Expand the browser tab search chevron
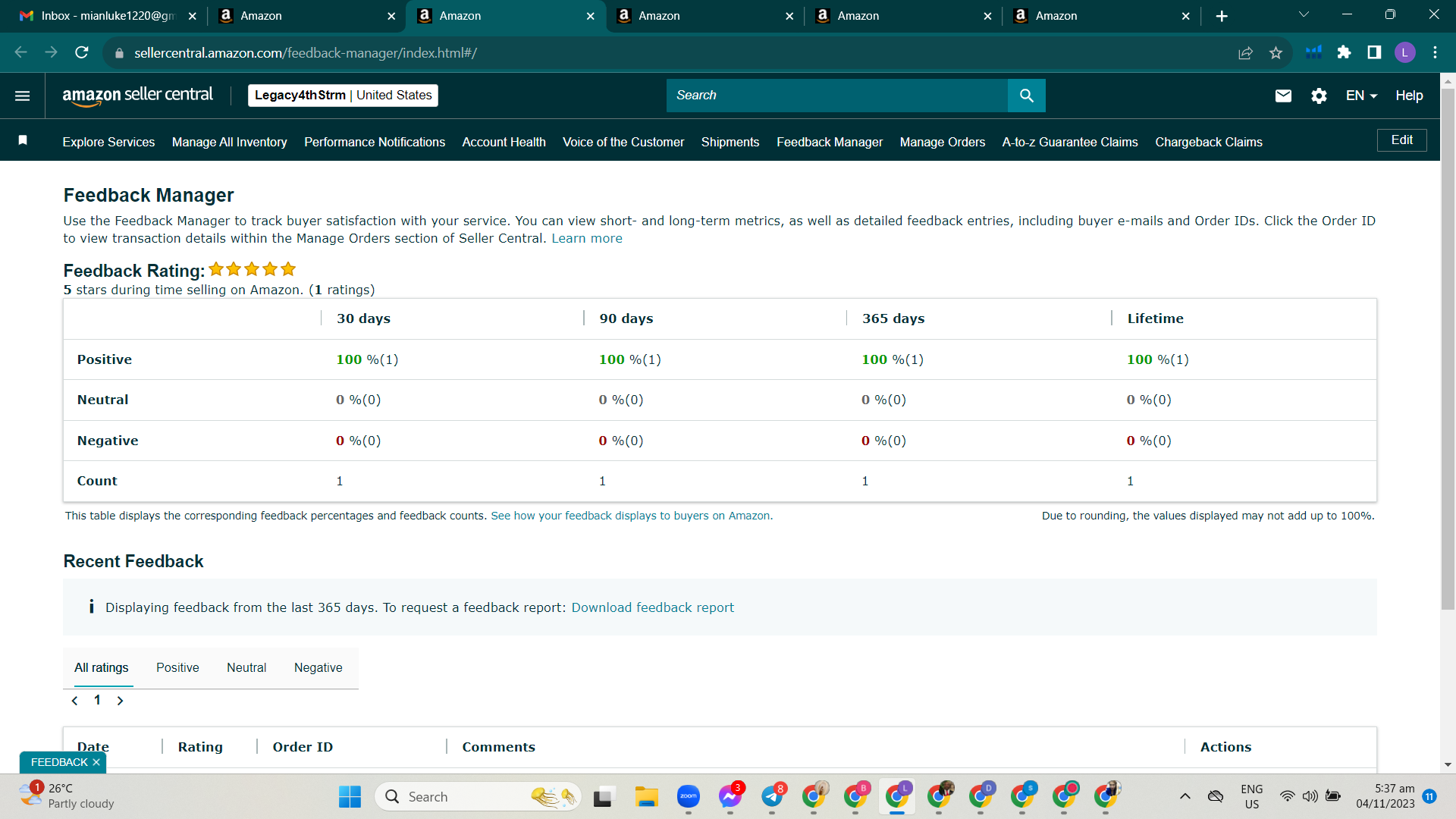This screenshot has height=819, width=1456. [x=1304, y=14]
